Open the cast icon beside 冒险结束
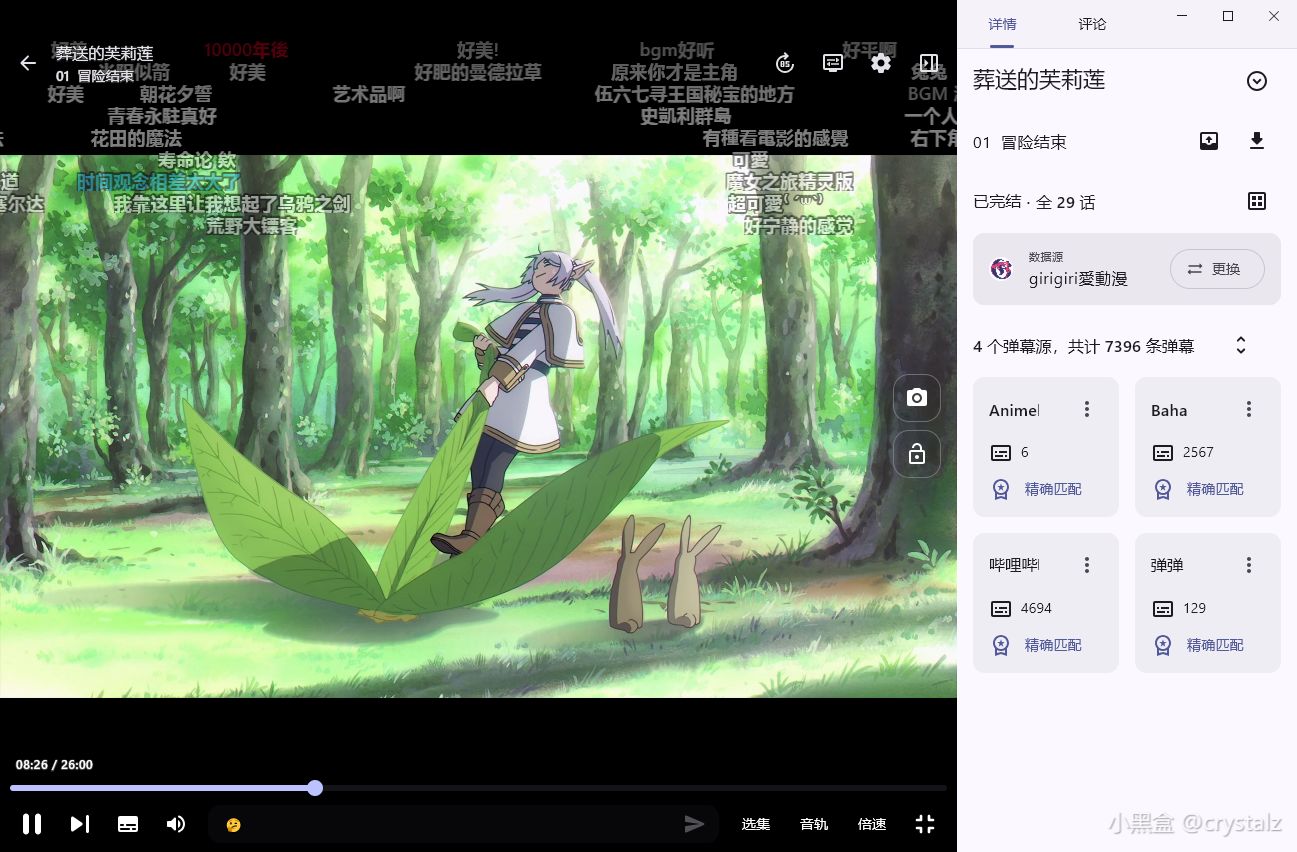The height and width of the screenshot is (852, 1297). [x=1209, y=141]
